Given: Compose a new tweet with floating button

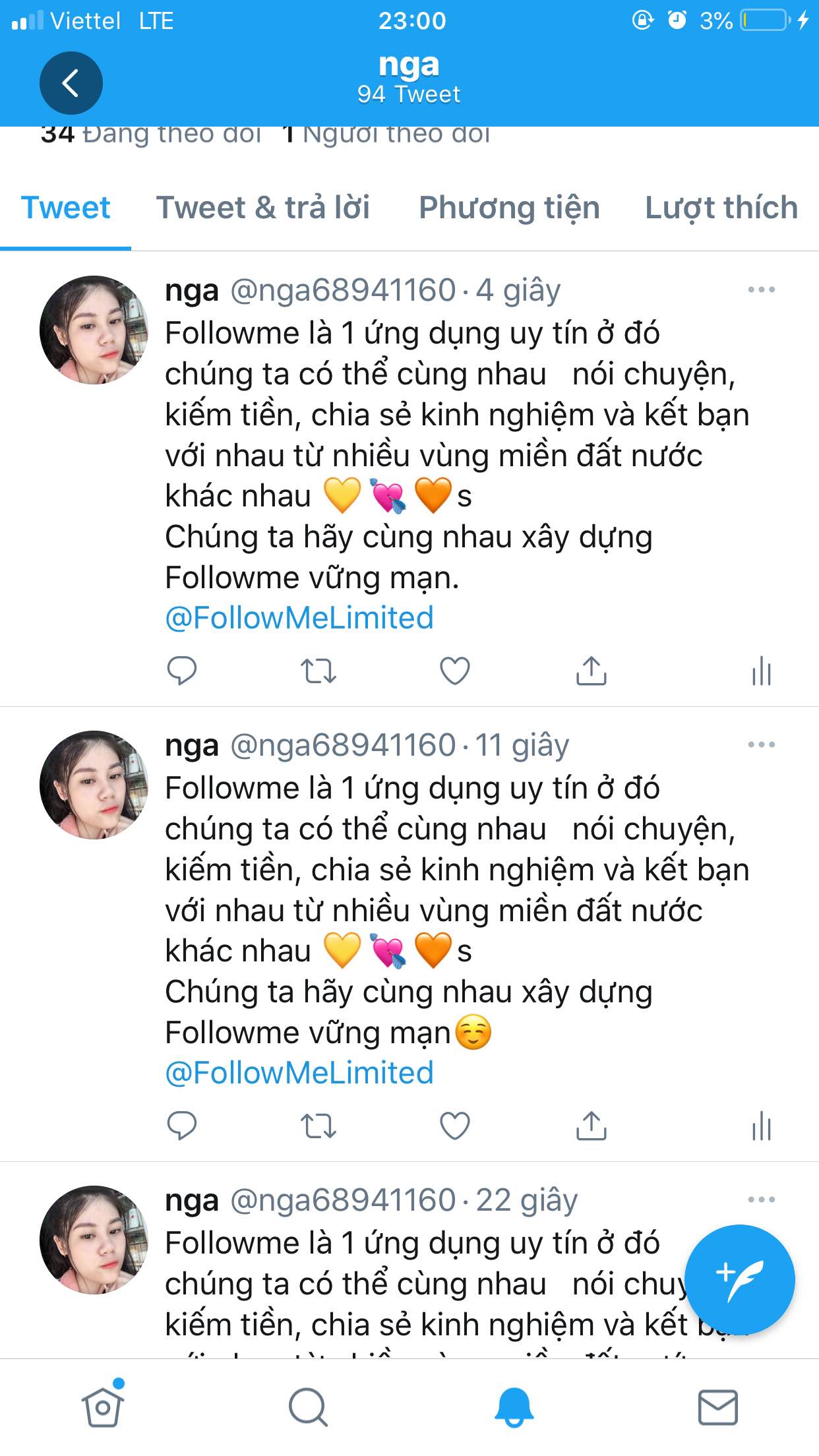Looking at the screenshot, I should click(x=740, y=1280).
